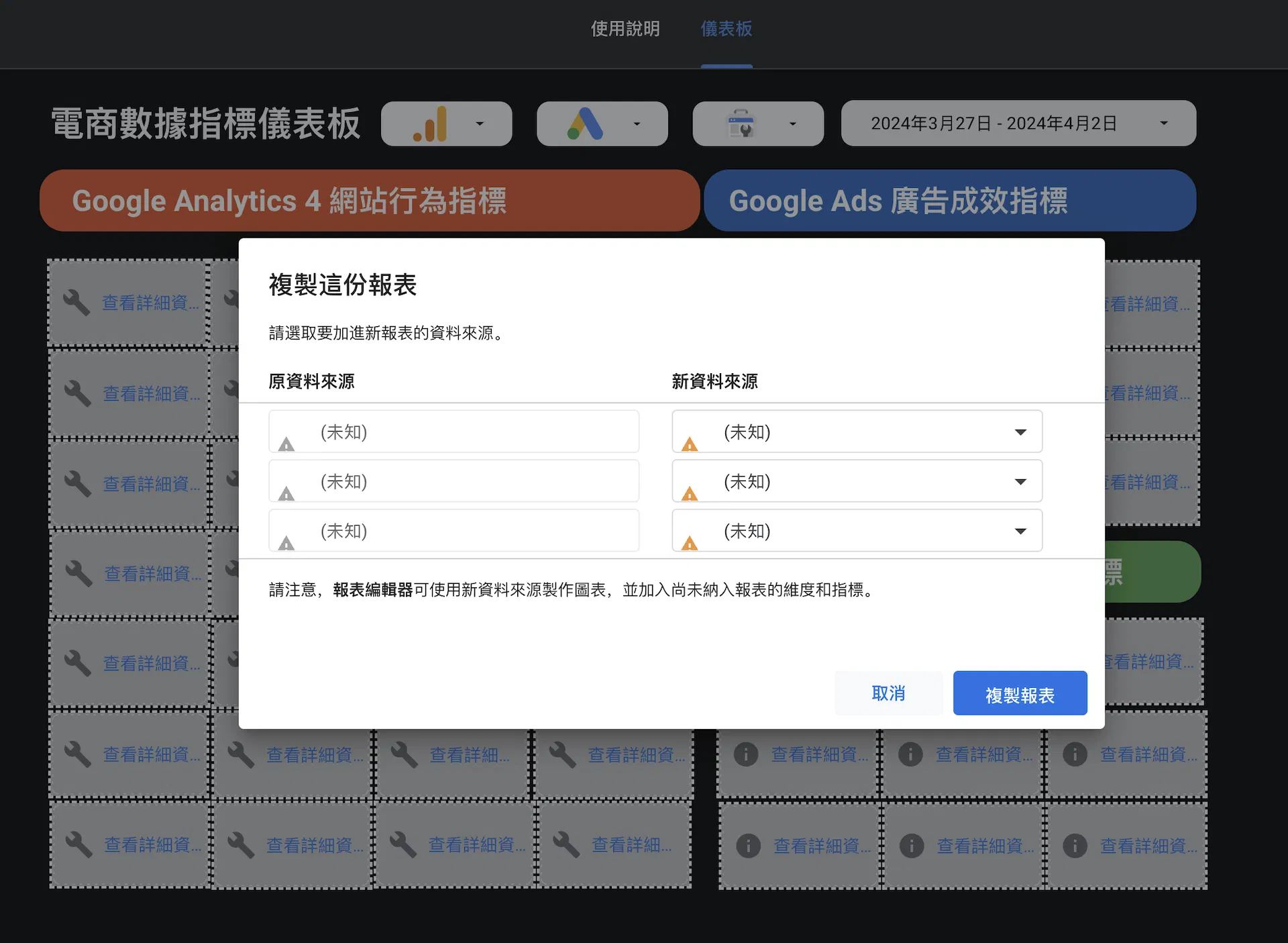Click wrench icon, leftmost column, fifth row
The height and width of the screenshot is (943, 1288).
click(78, 663)
